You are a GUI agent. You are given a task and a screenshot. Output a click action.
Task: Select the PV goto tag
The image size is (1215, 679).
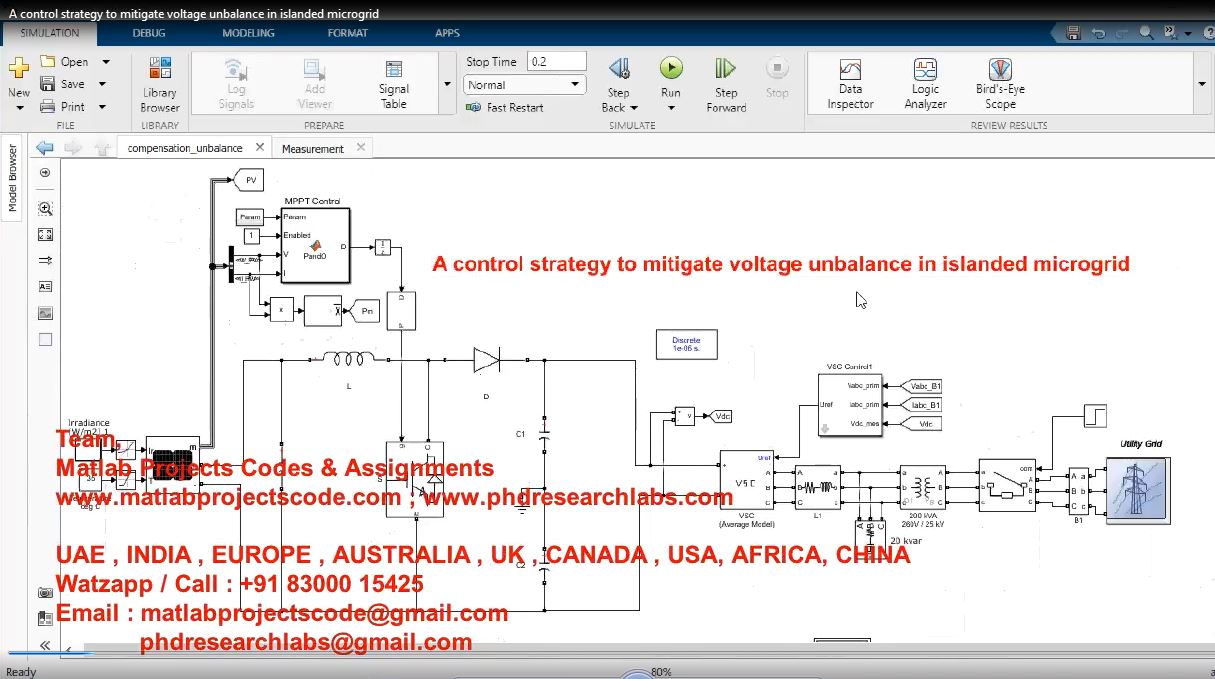[x=249, y=180]
